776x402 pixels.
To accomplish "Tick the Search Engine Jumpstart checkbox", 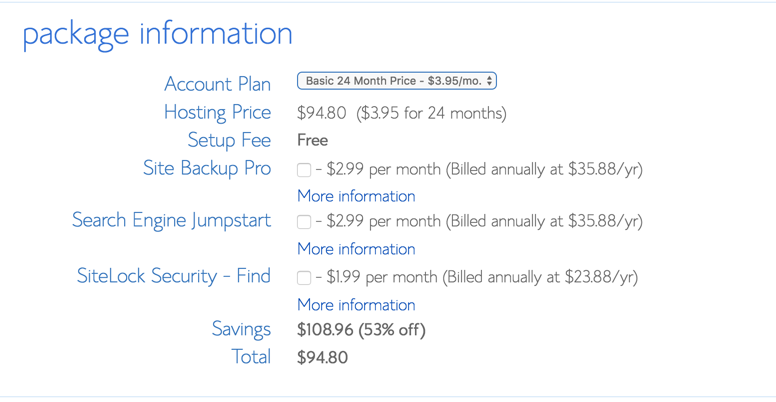I will pyautogui.click(x=304, y=222).
